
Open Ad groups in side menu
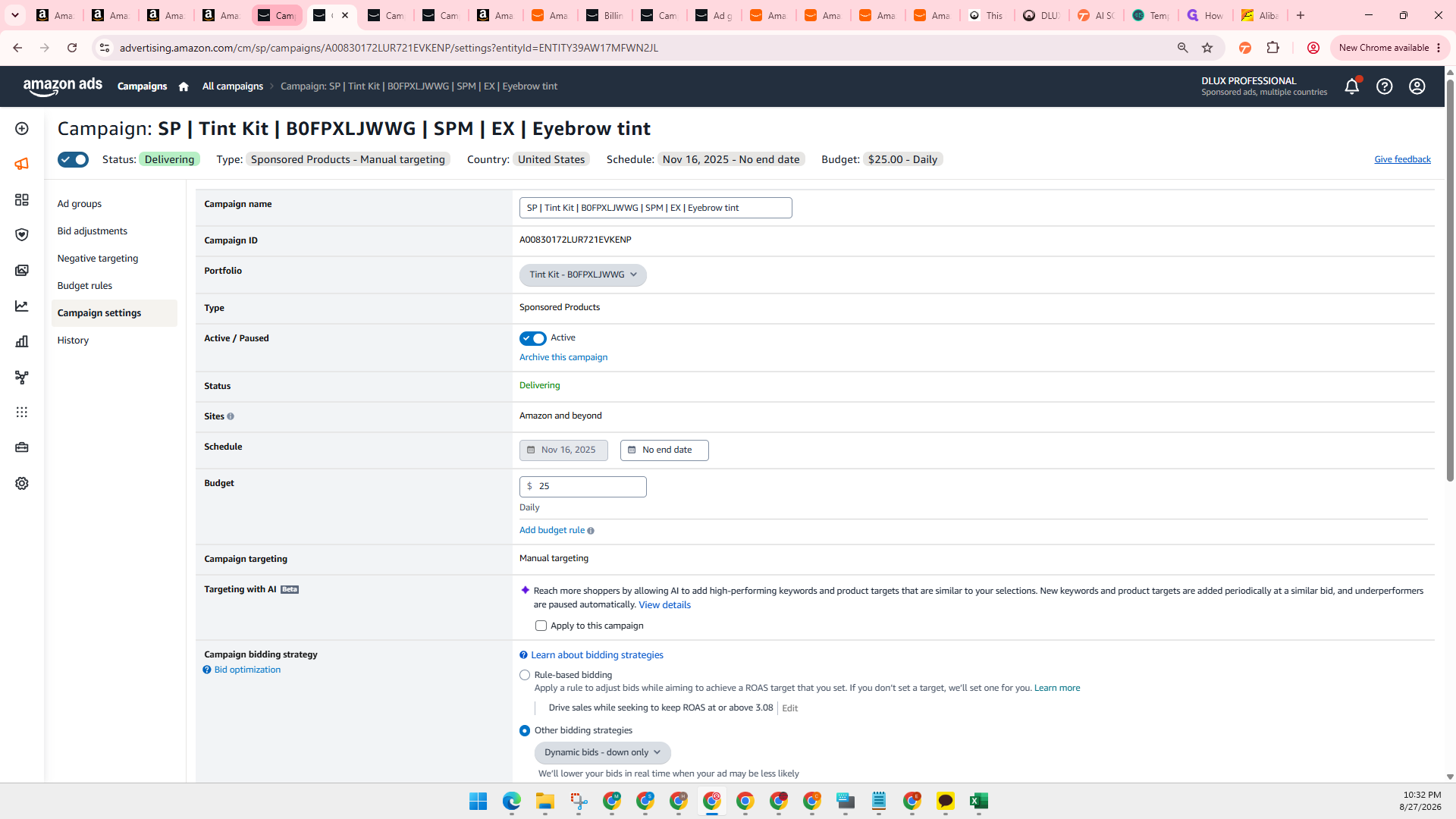click(80, 204)
